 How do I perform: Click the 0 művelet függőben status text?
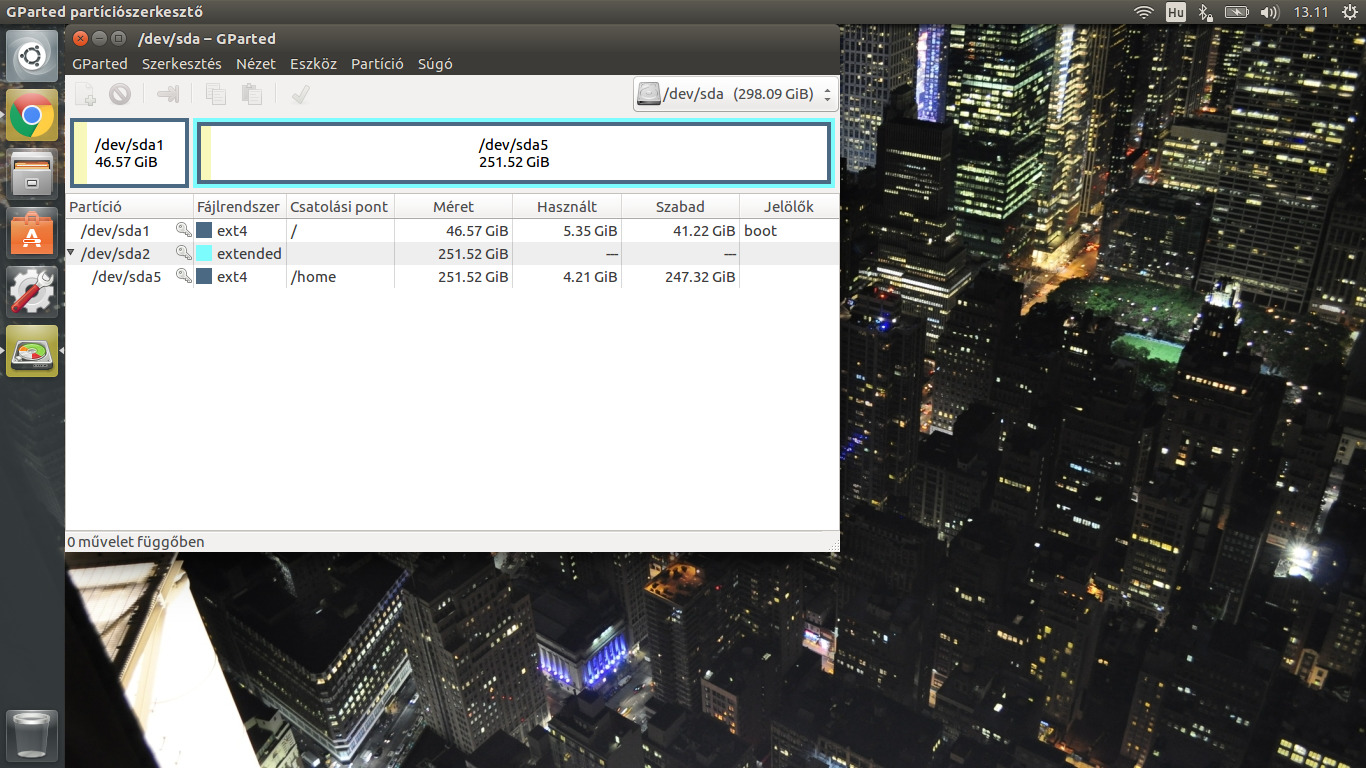point(136,542)
